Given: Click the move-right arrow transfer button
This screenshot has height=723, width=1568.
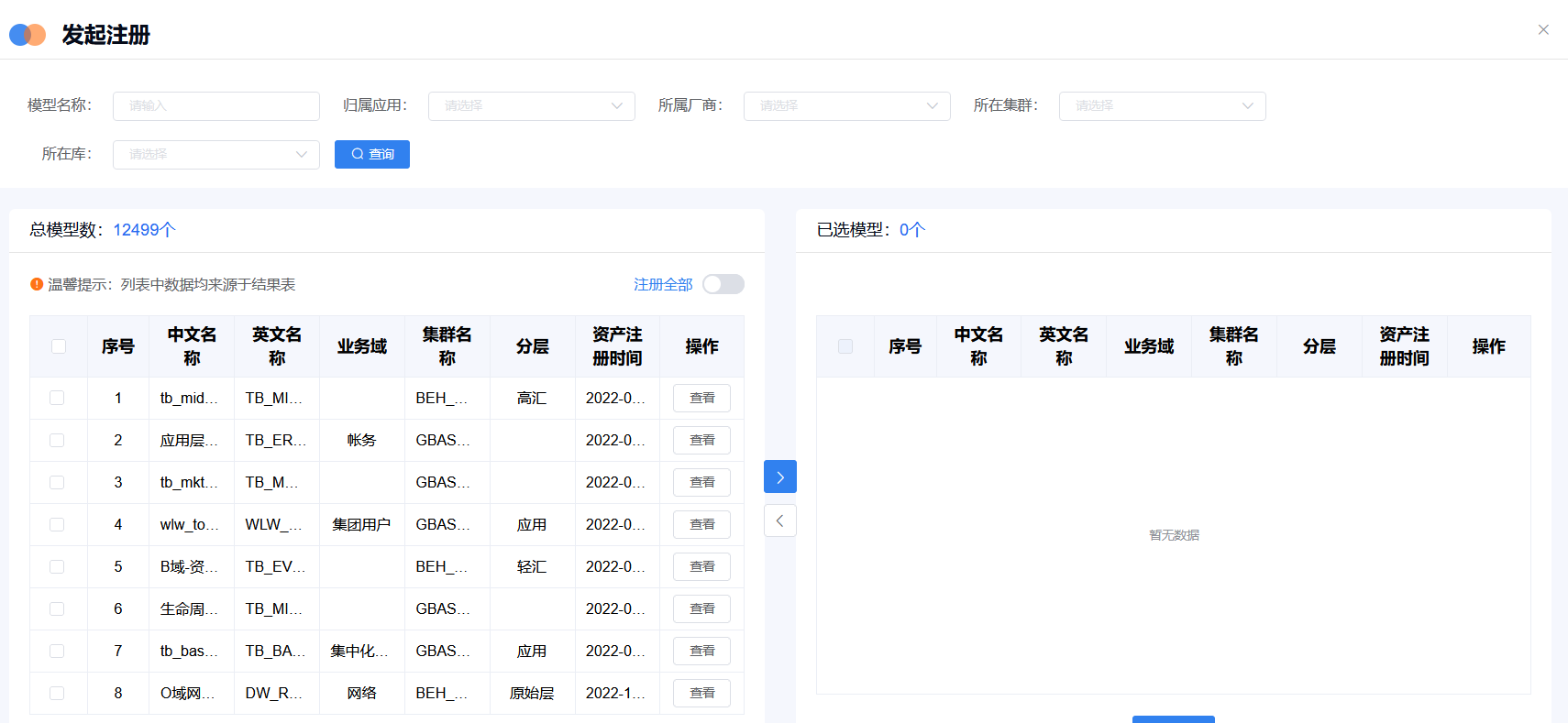Looking at the screenshot, I should [780, 477].
